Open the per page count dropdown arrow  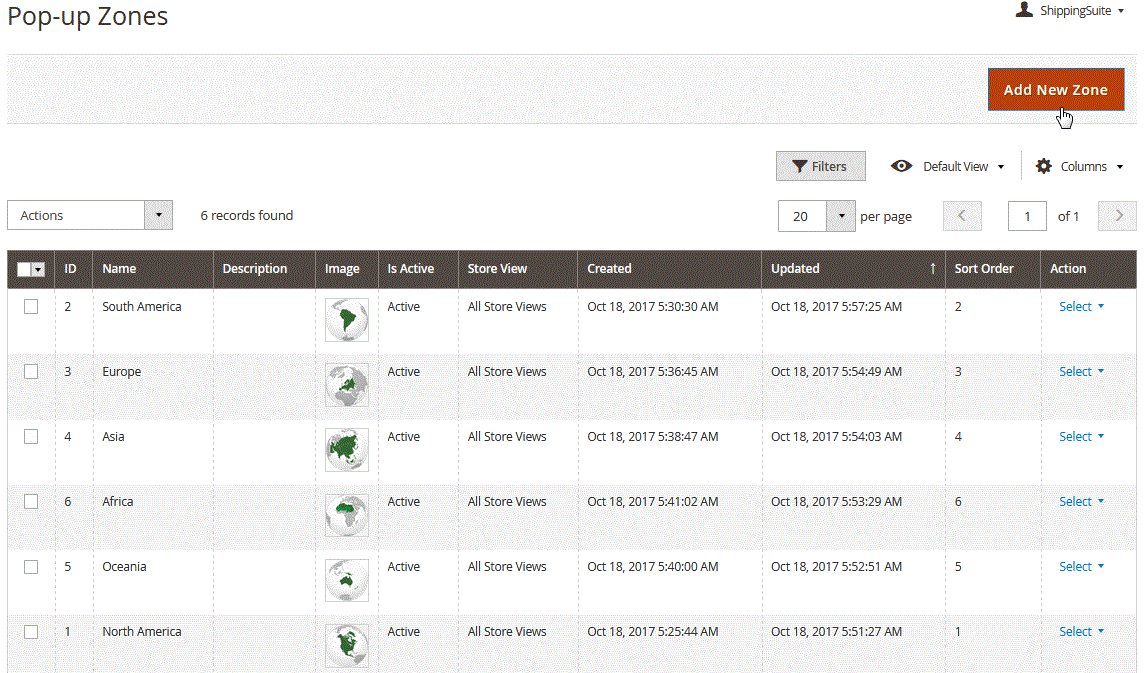[841, 216]
